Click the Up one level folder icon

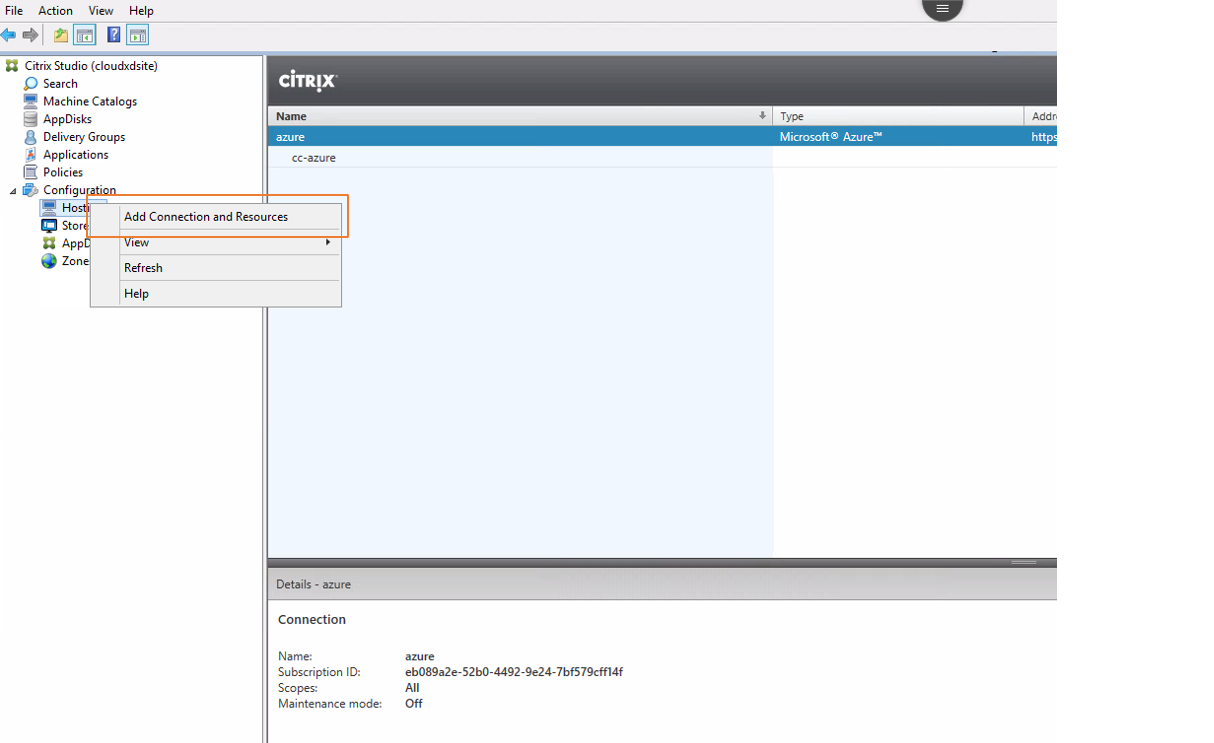click(x=61, y=35)
